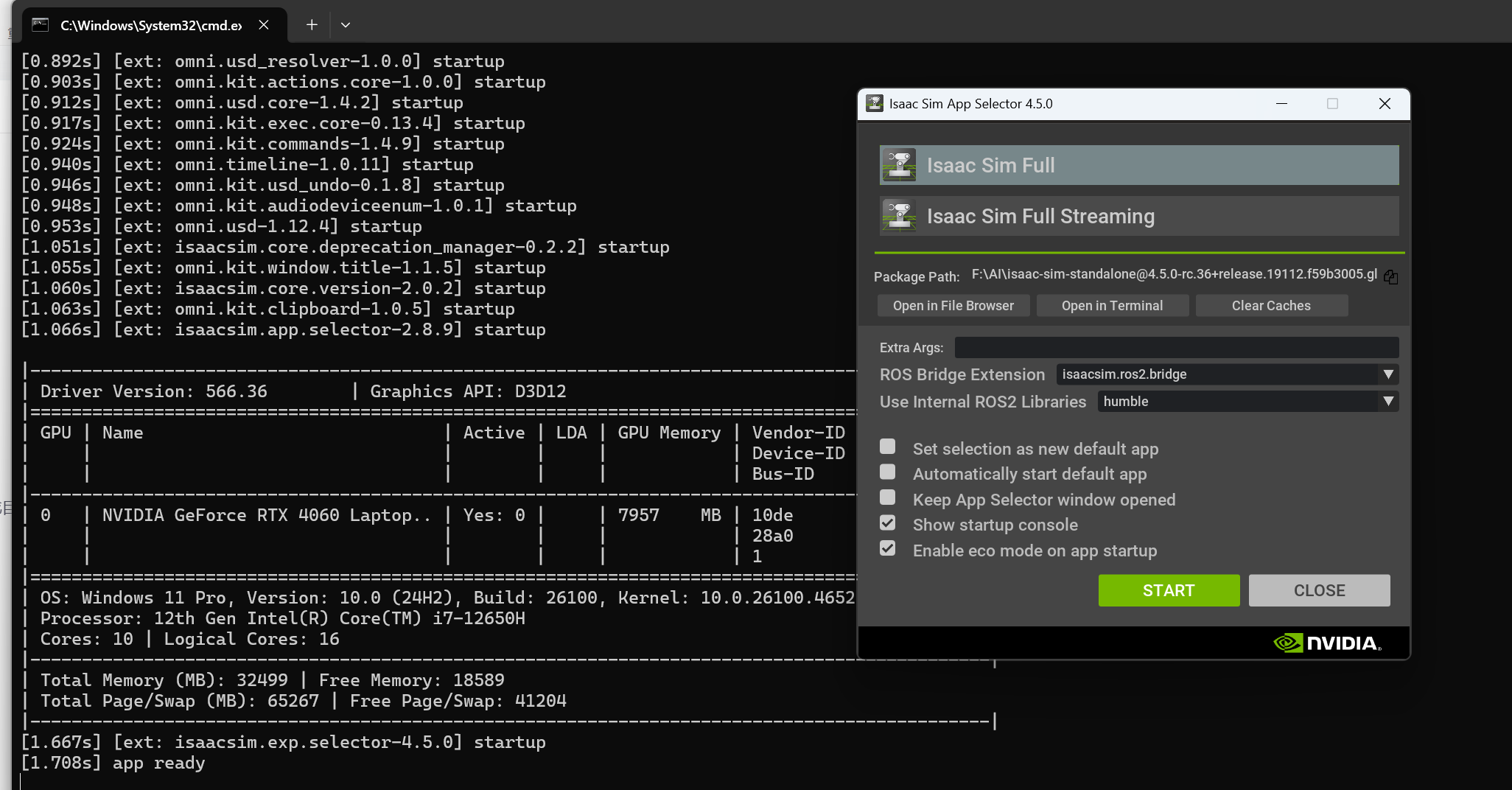The height and width of the screenshot is (790, 1512).
Task: Click the arrow of the humble combo box
Action: coord(1388,402)
